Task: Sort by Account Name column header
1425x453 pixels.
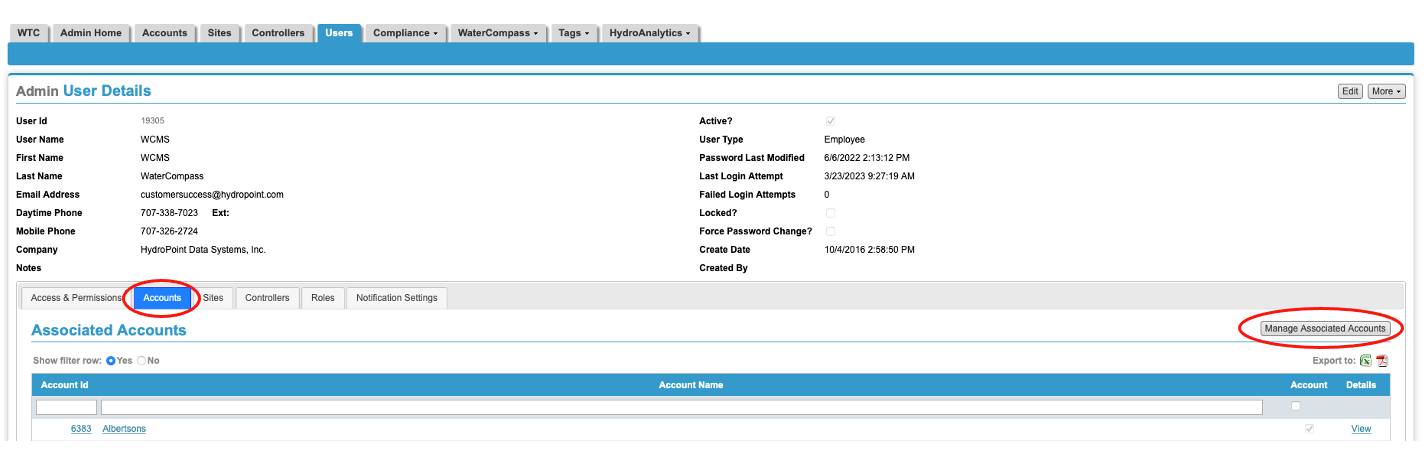Action: [691, 385]
